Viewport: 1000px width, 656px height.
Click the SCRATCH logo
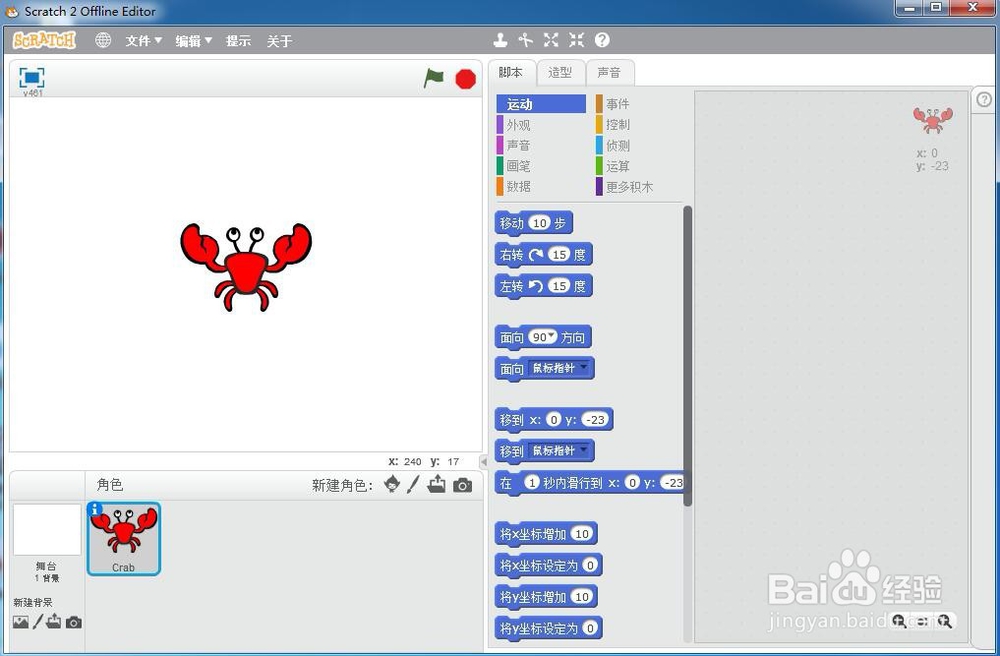44,40
